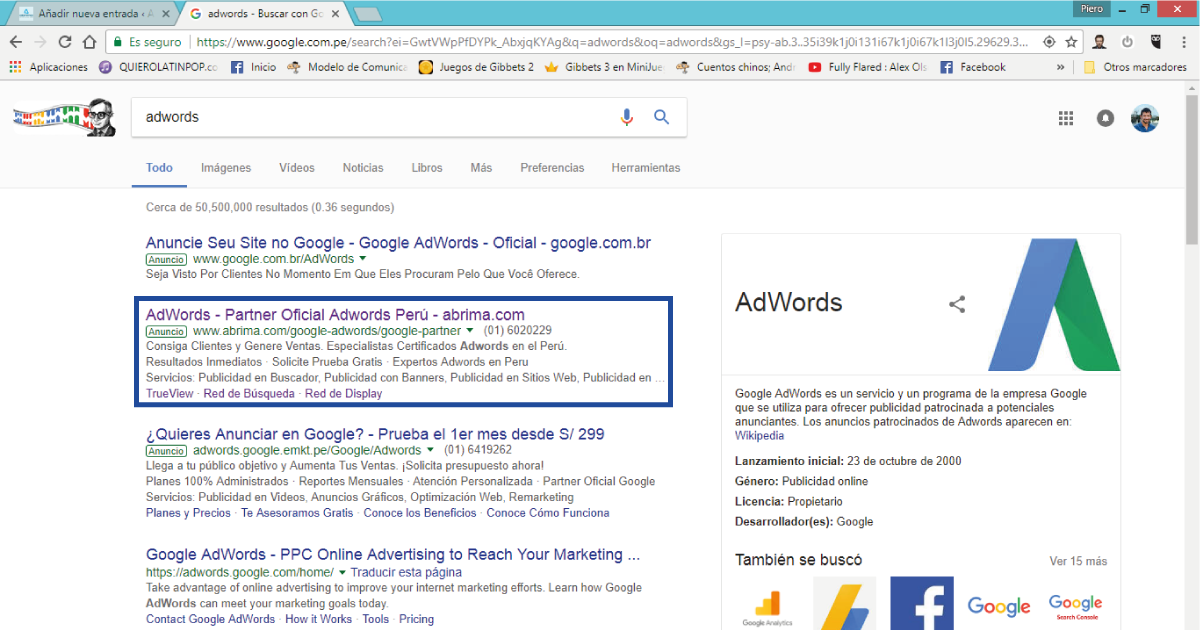Open the Google account profile picture
This screenshot has height=630, width=1200.
(1145, 118)
